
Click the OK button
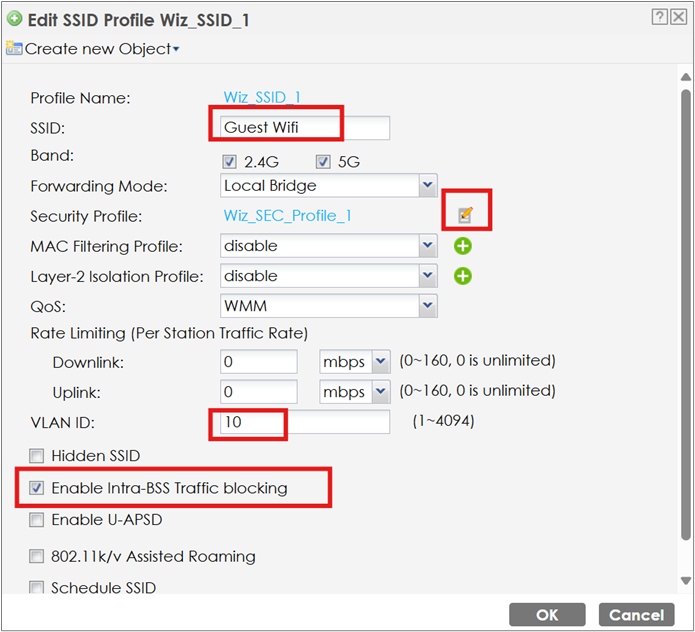tap(547, 615)
